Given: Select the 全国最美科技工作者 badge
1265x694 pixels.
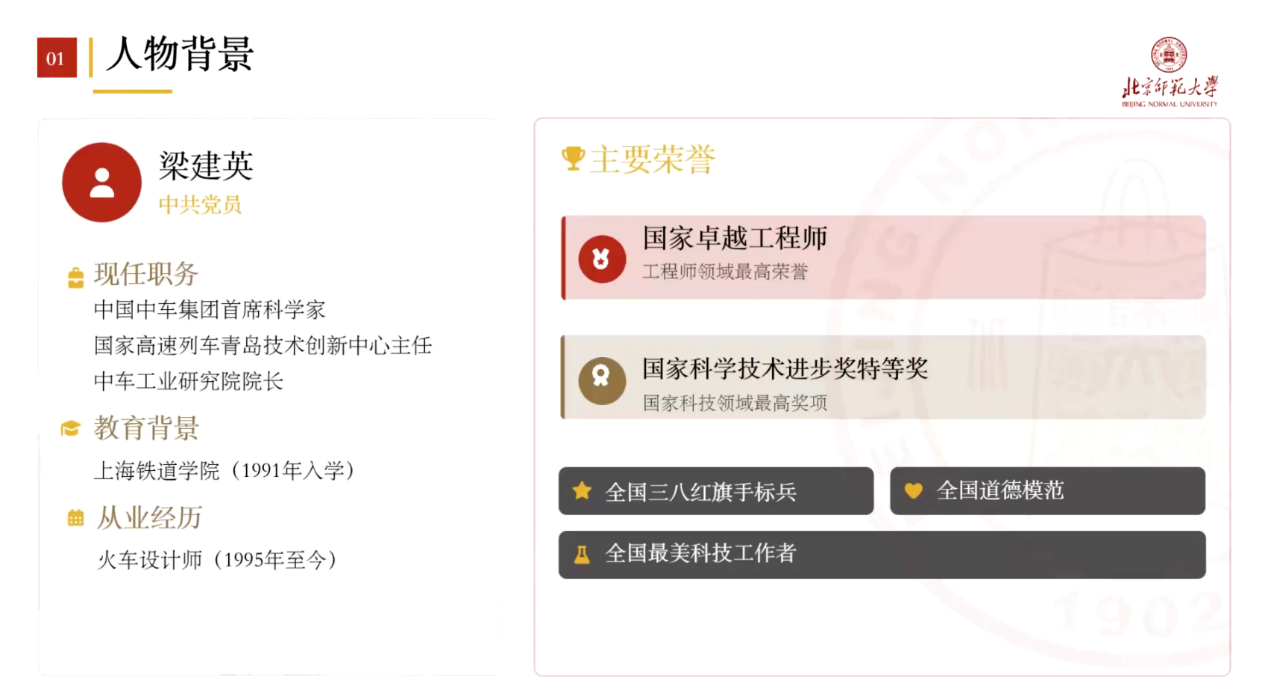Looking at the screenshot, I should click(x=881, y=554).
